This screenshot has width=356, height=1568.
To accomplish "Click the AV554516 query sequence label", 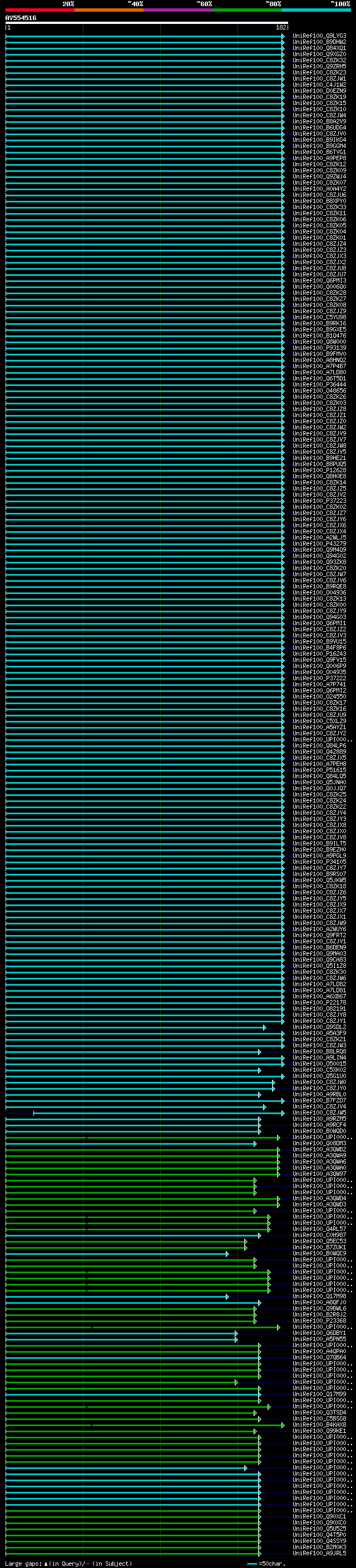I will coord(21,18).
